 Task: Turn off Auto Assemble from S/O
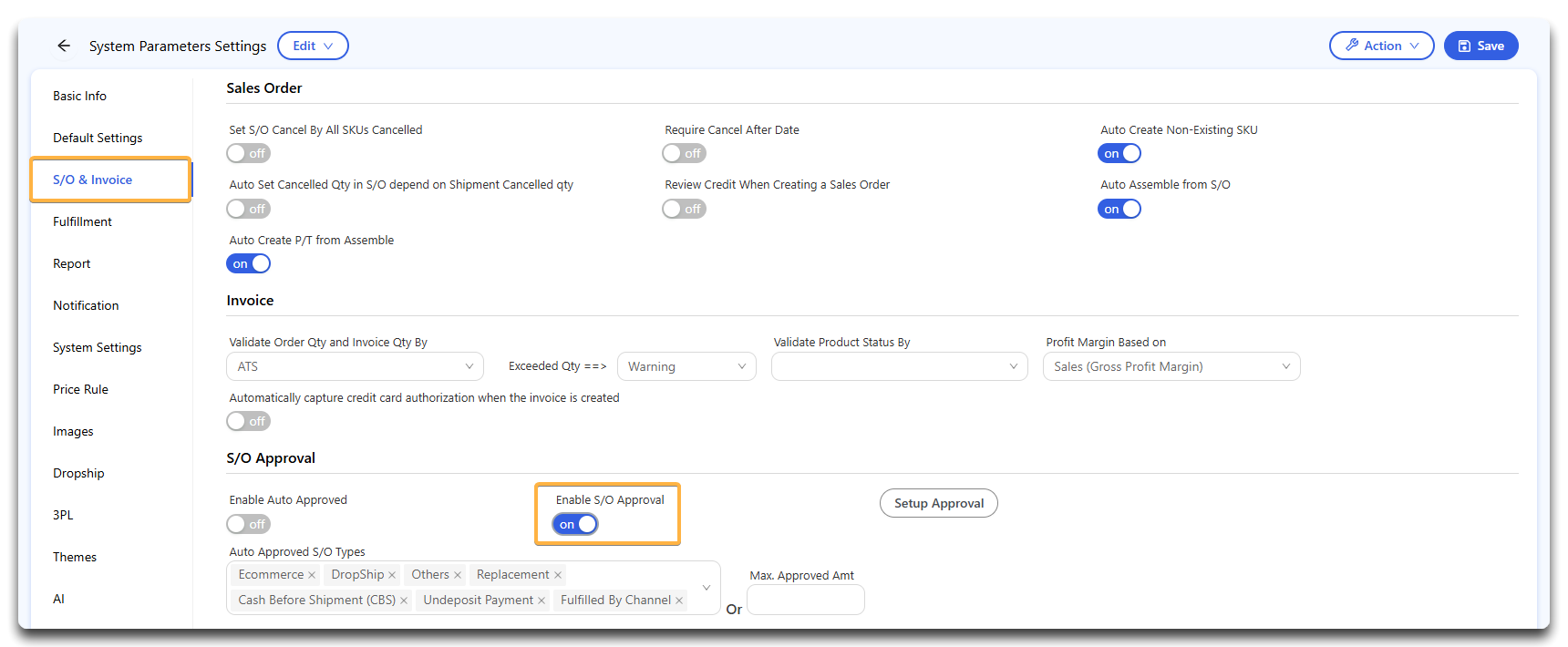click(x=1119, y=209)
